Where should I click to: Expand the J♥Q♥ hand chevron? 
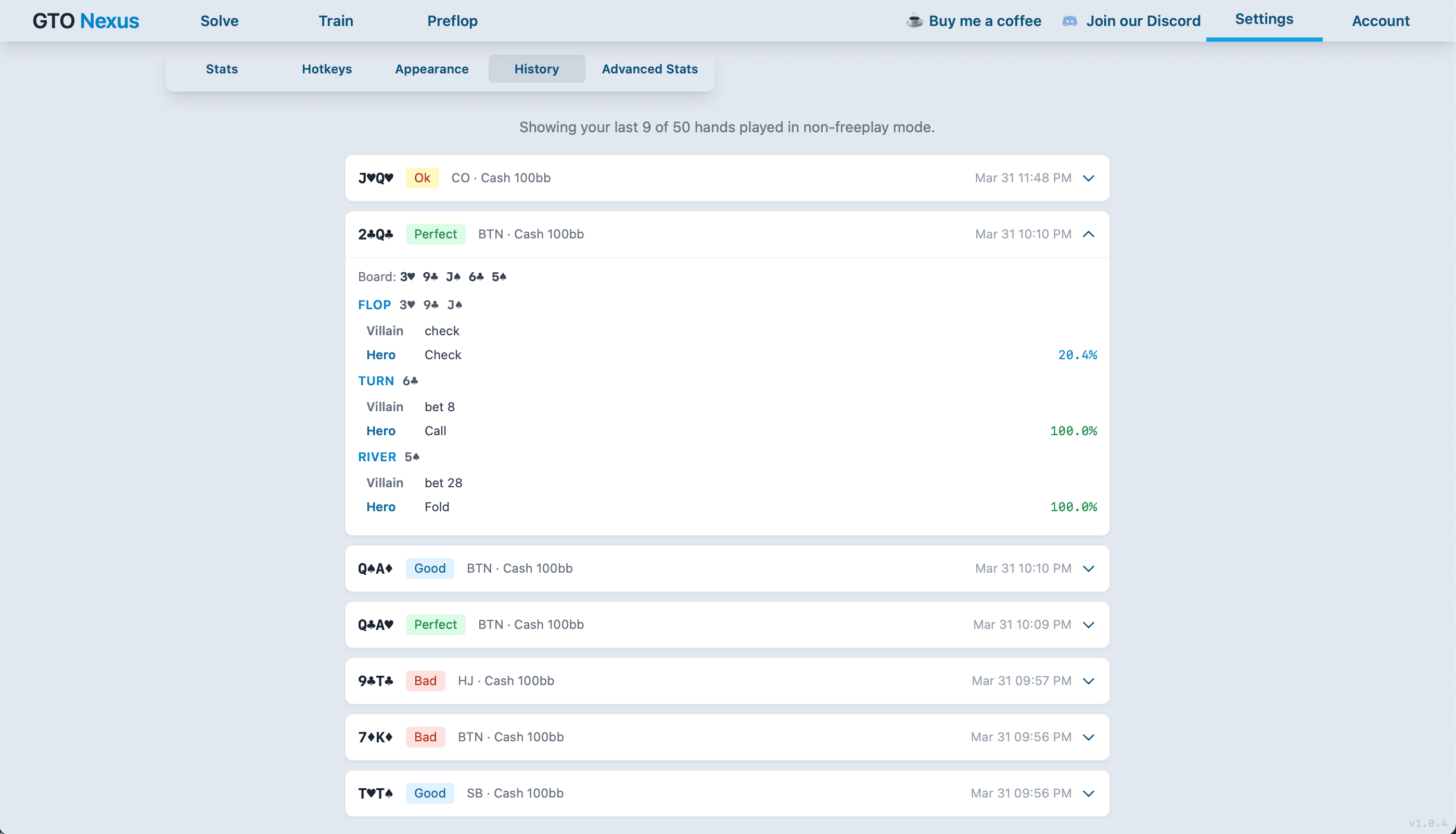click(x=1089, y=178)
